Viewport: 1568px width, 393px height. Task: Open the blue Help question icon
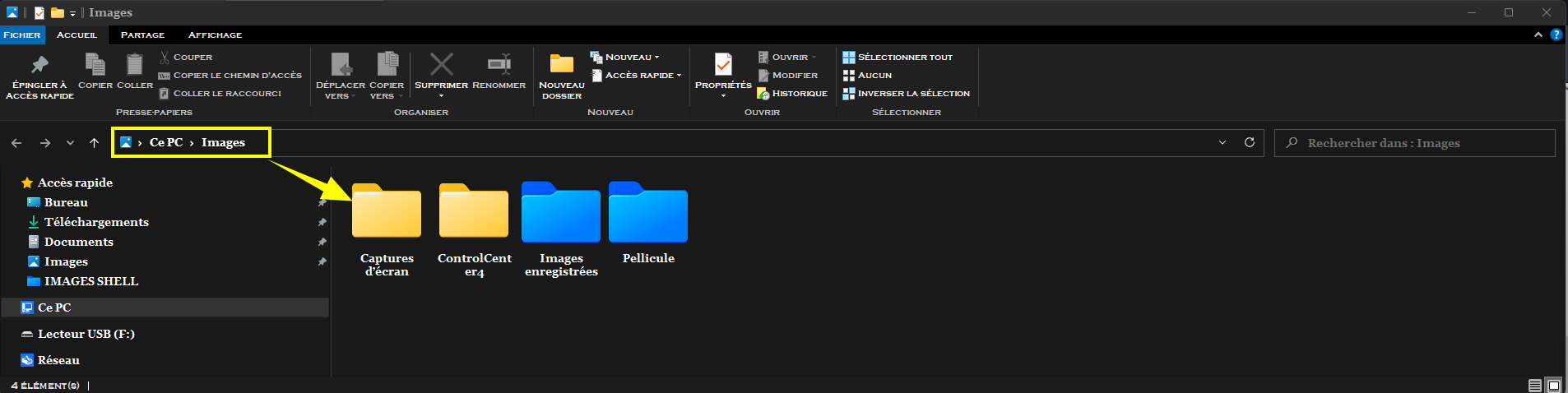pos(1556,35)
